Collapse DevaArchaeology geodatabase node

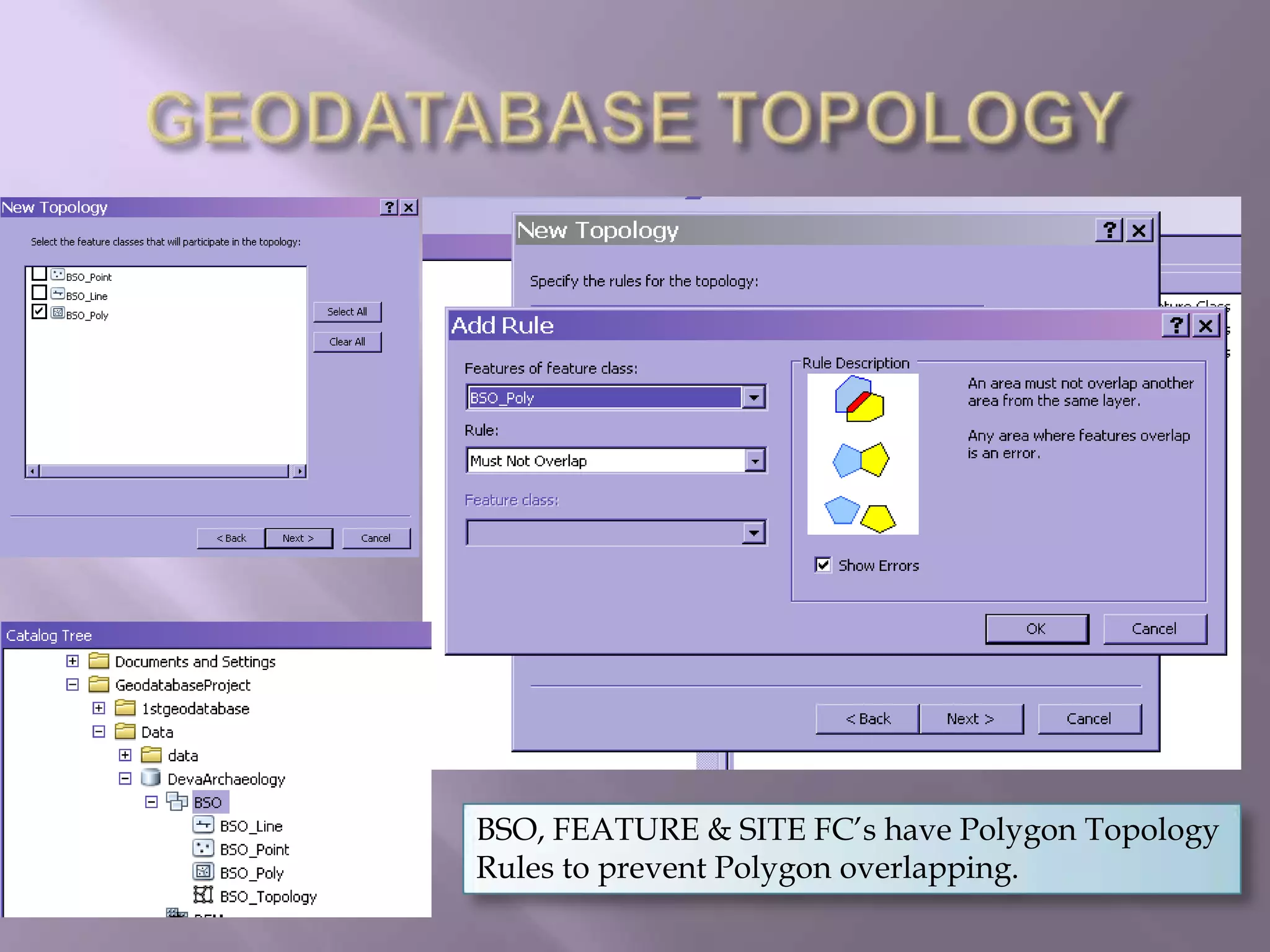click(125, 778)
